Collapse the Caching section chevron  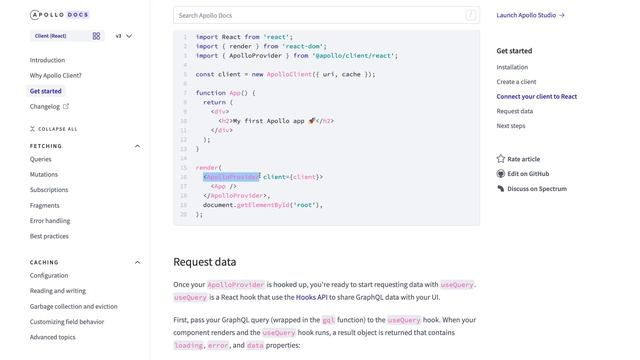[137, 262]
